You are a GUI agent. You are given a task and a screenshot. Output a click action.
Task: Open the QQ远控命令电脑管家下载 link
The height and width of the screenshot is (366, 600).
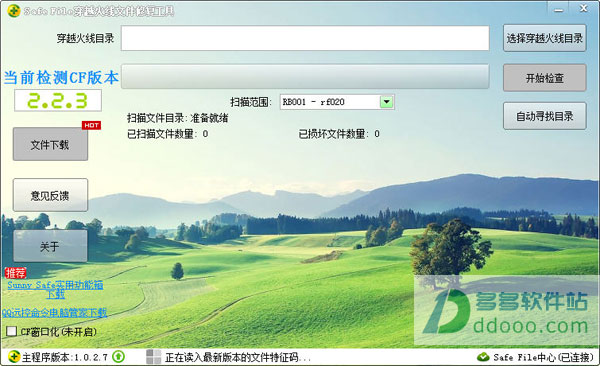coord(54,312)
